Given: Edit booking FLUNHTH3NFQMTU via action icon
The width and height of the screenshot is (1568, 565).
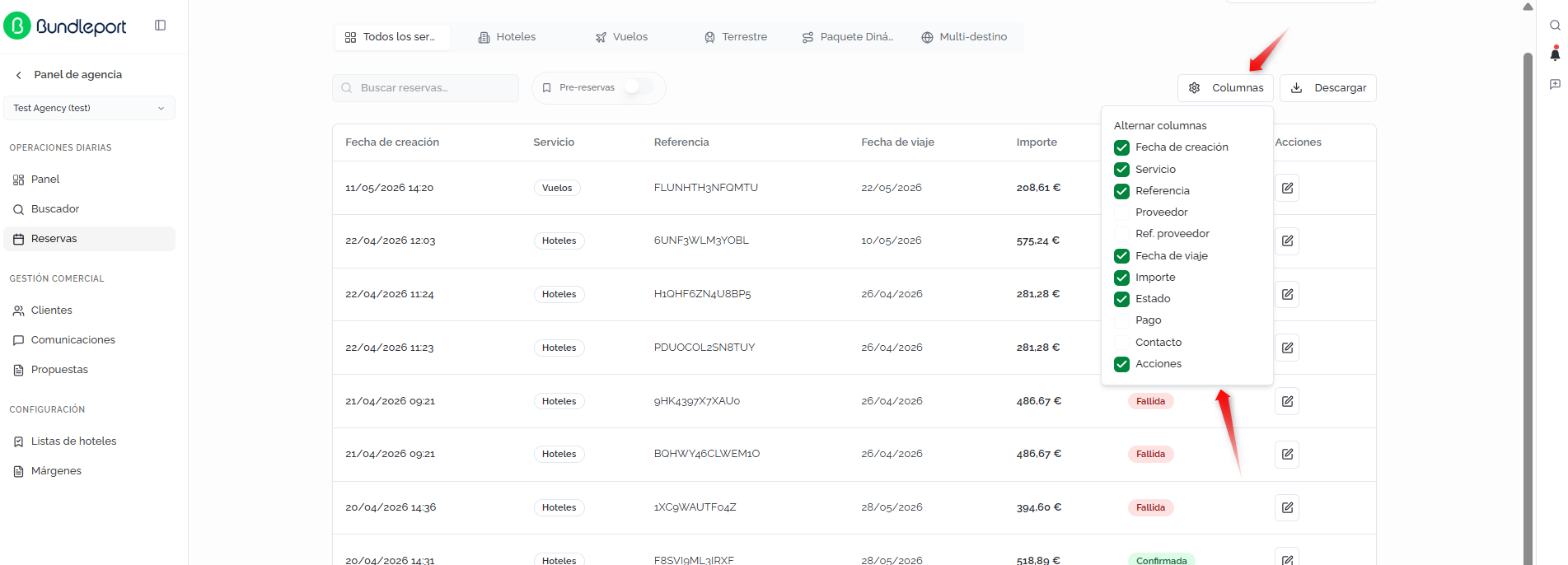Looking at the screenshot, I should 1287,188.
